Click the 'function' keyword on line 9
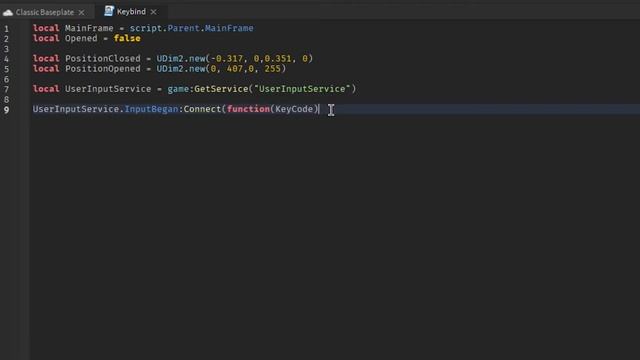The width and height of the screenshot is (640, 360). (x=248, y=109)
